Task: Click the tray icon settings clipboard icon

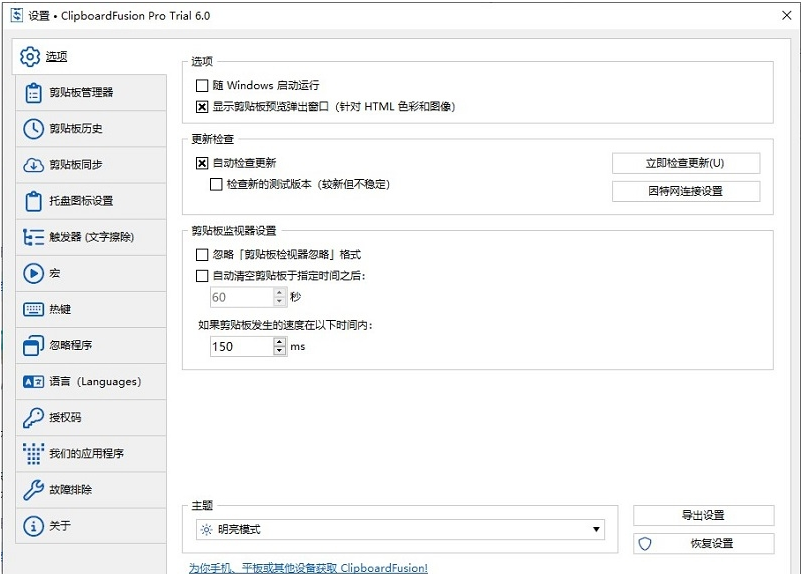Action: click(33, 201)
